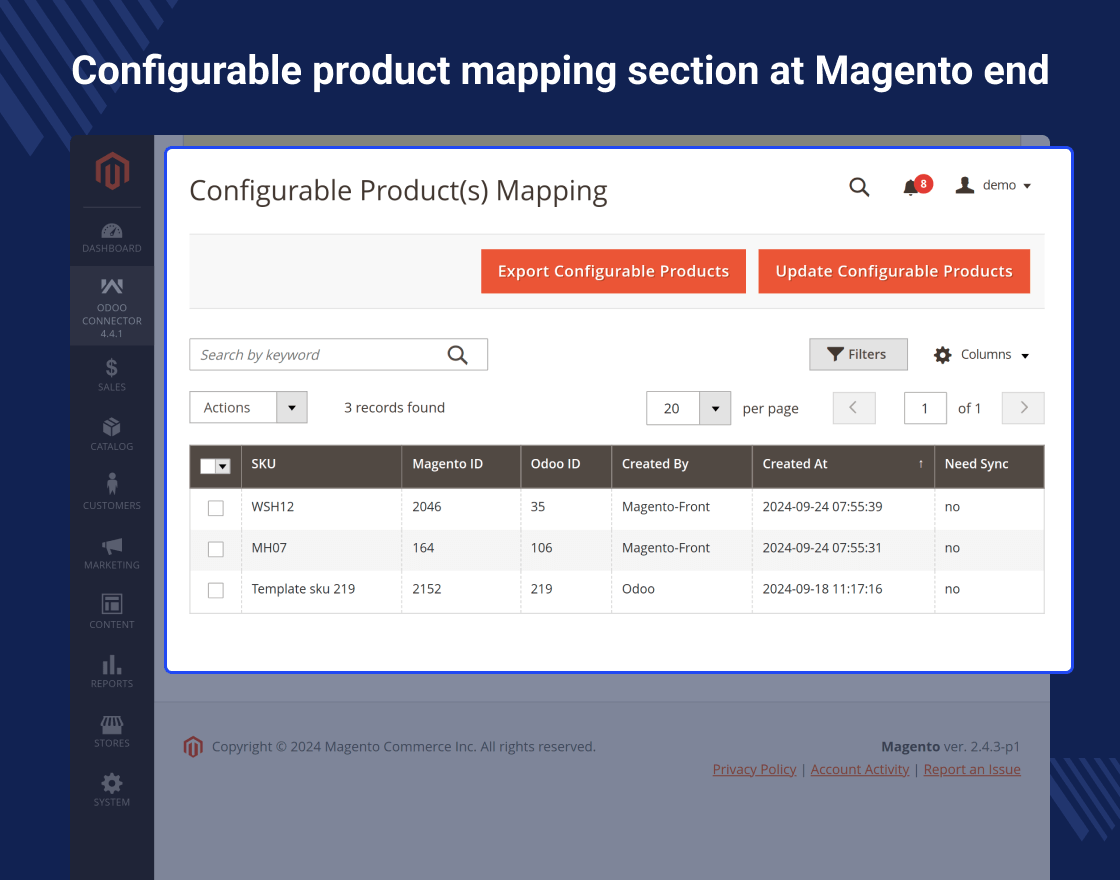The image size is (1120, 880).
Task: Sort by Magento ID column header
Action: (x=461, y=466)
